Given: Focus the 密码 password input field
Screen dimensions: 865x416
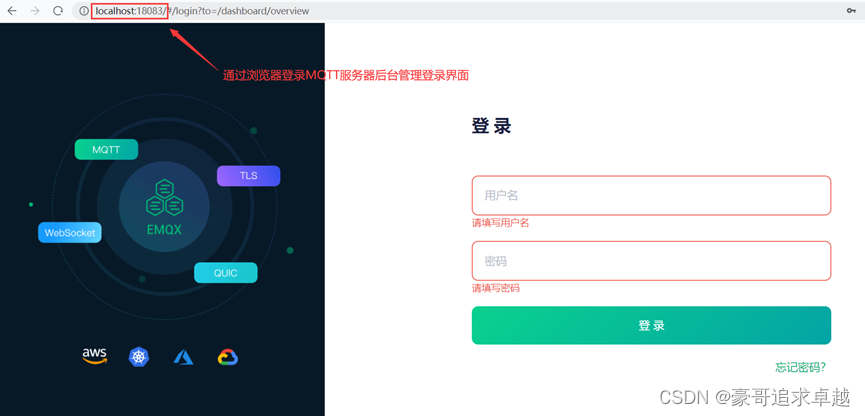Looking at the screenshot, I should coord(651,261).
